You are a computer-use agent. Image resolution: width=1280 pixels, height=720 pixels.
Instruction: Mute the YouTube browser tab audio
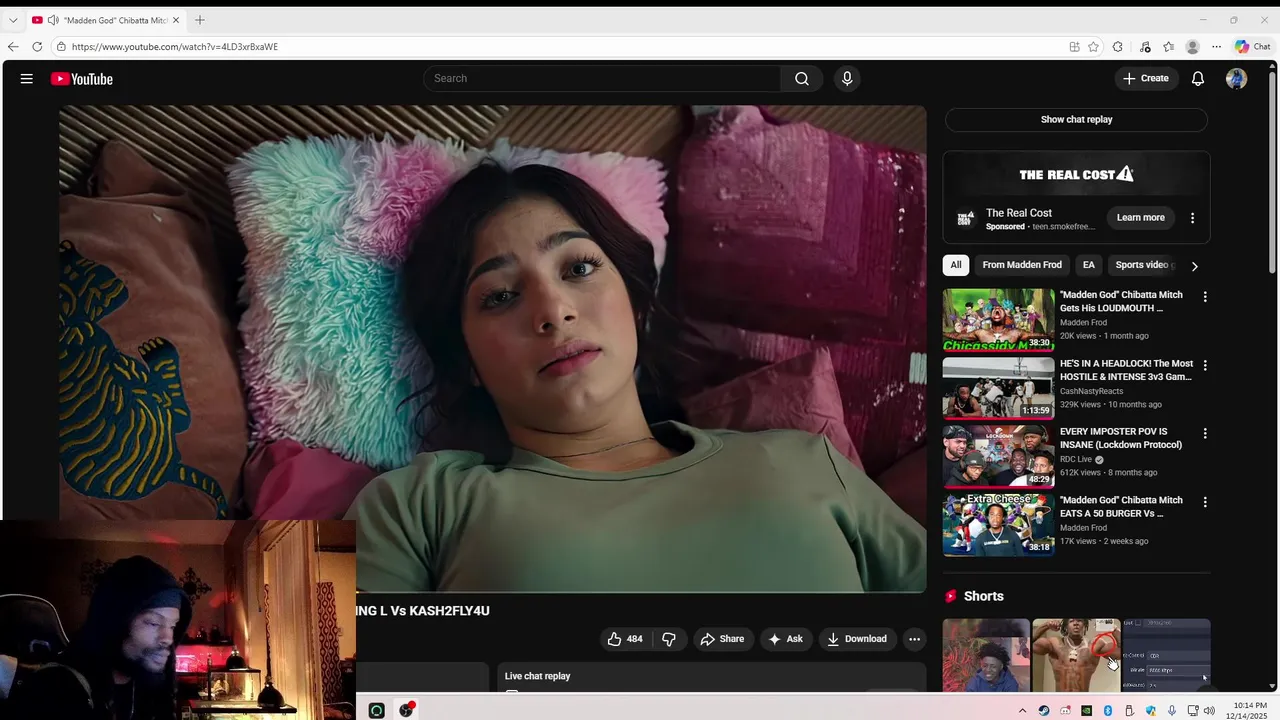click(x=52, y=20)
